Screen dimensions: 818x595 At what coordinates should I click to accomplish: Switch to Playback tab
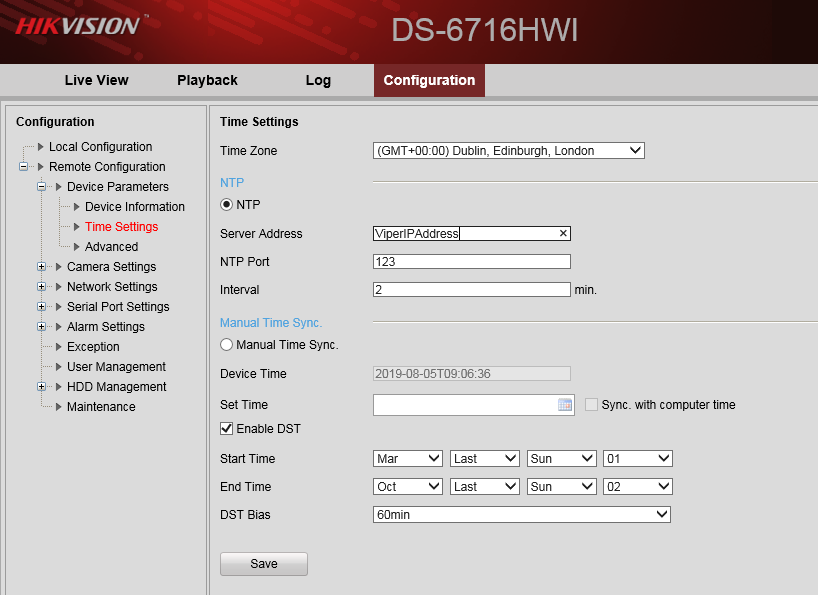coord(207,80)
